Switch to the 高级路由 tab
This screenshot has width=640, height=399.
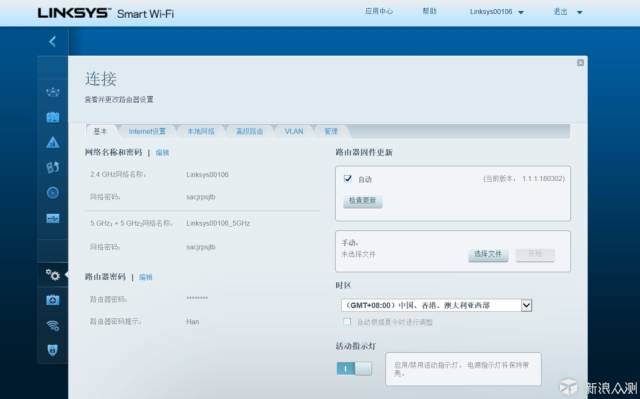249,131
